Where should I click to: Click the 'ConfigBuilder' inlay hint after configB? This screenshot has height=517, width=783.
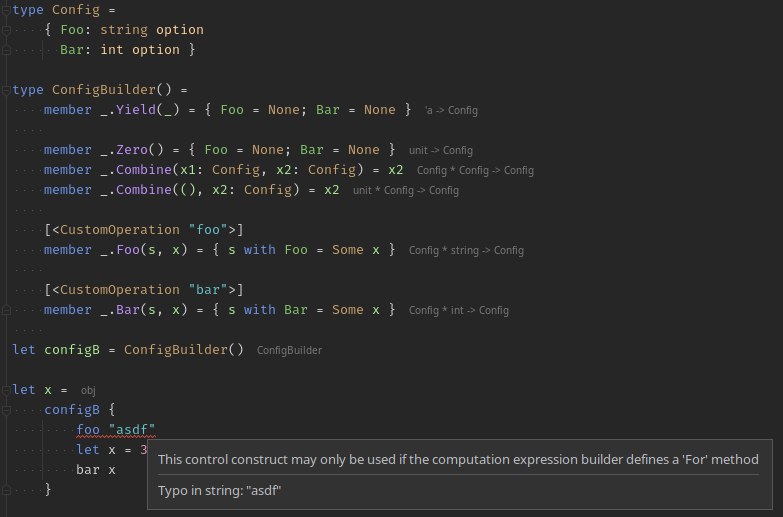pos(289,350)
